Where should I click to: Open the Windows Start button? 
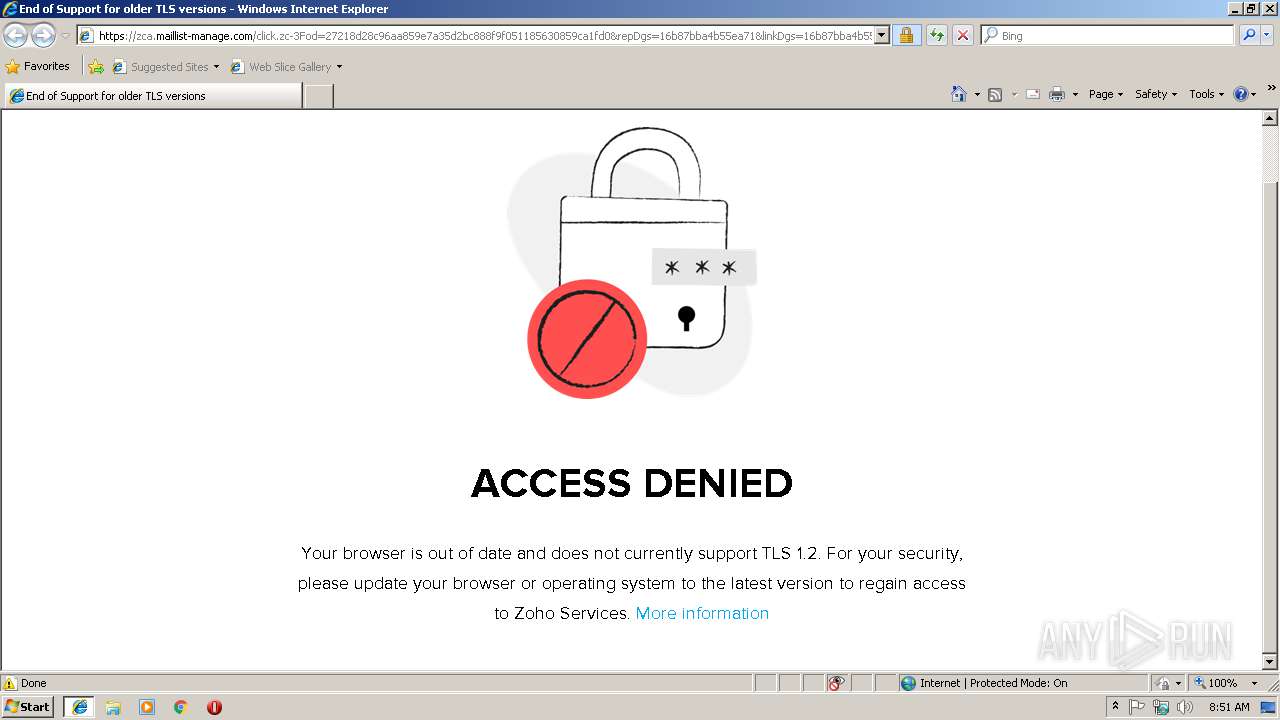point(27,707)
